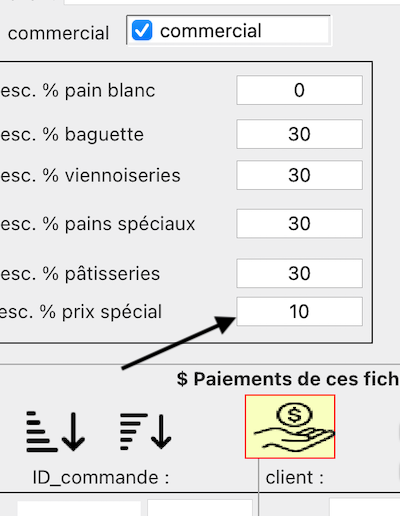Select the 'esc. % viennoiseries' field

[299, 175]
